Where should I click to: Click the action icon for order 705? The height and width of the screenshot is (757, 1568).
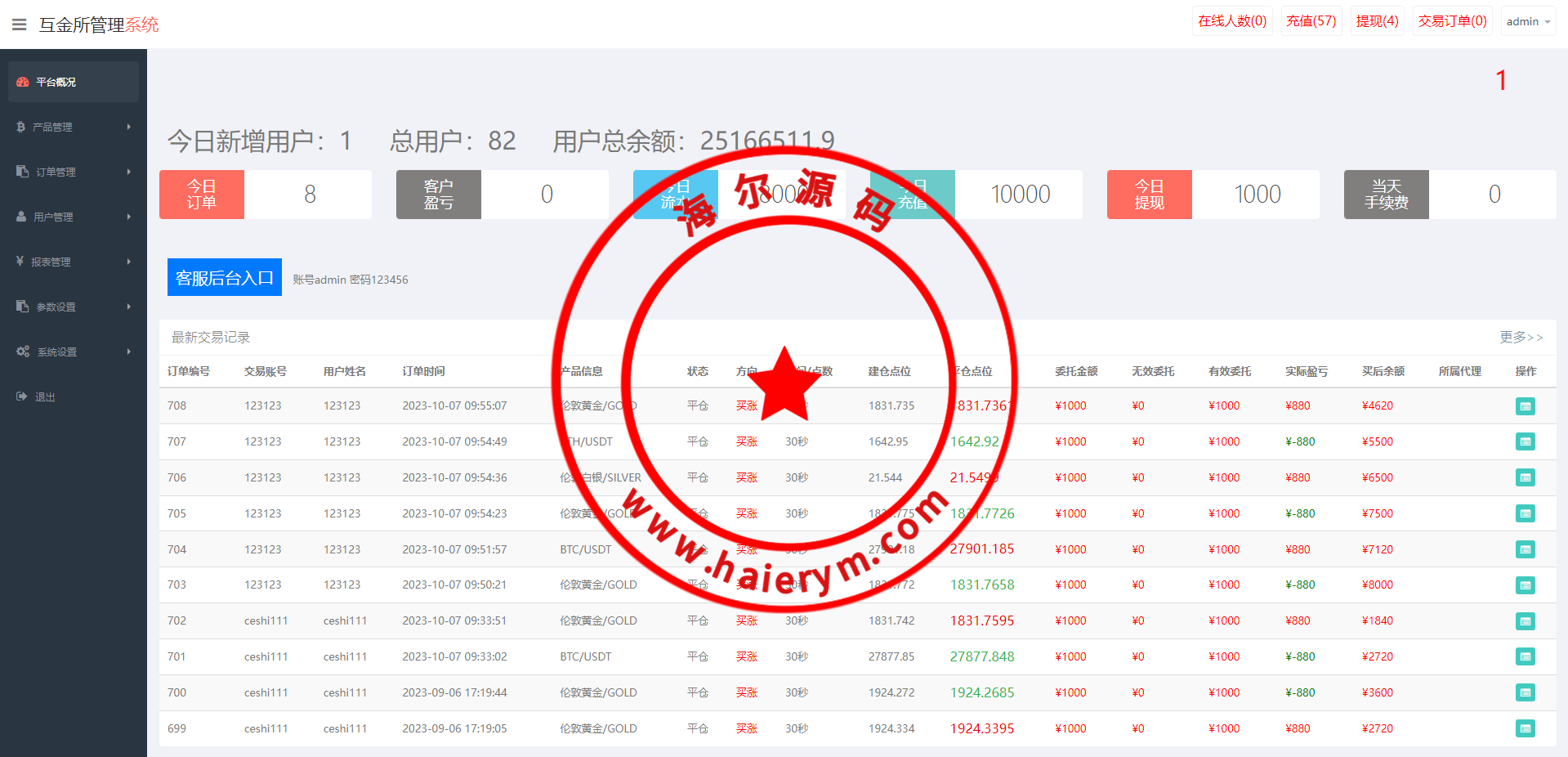1525,513
